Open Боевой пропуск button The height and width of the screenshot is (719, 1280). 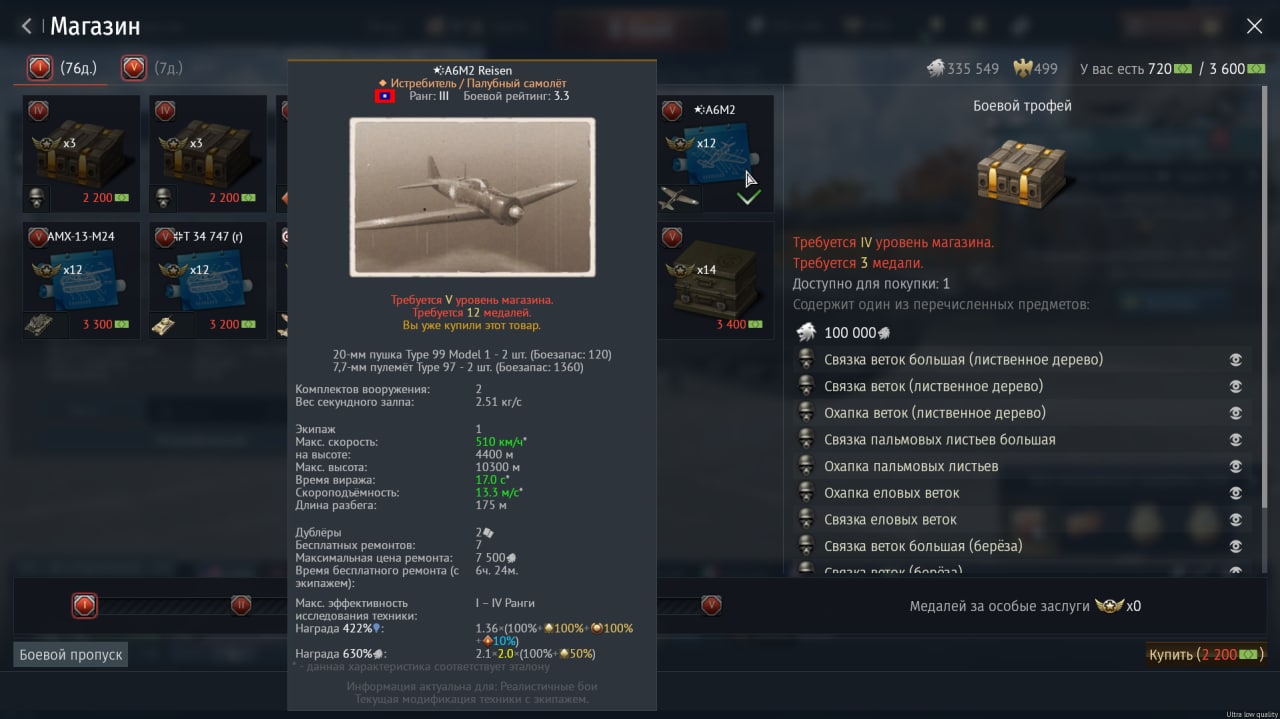coord(71,655)
